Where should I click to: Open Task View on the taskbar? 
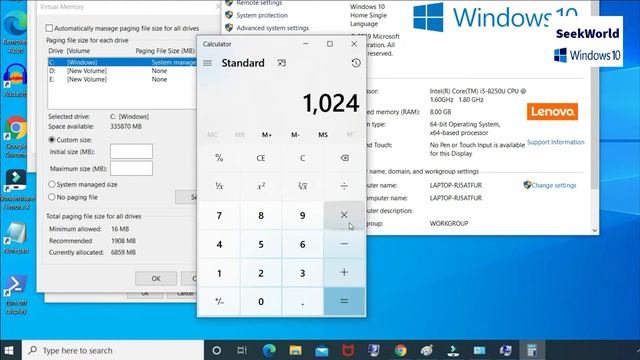(242, 350)
